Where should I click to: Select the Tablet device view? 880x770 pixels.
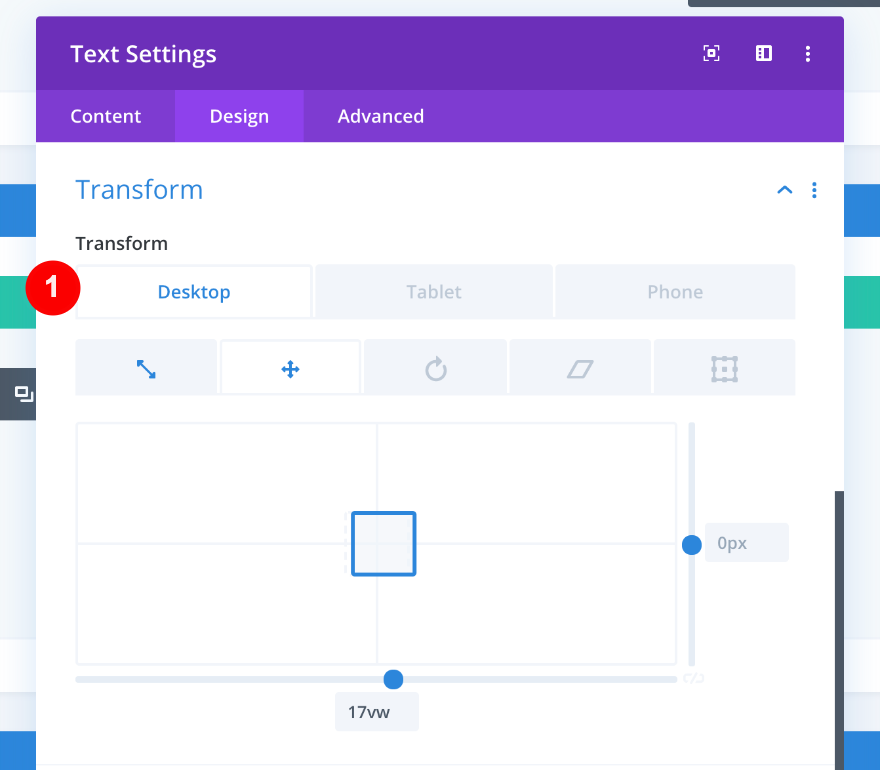434,292
